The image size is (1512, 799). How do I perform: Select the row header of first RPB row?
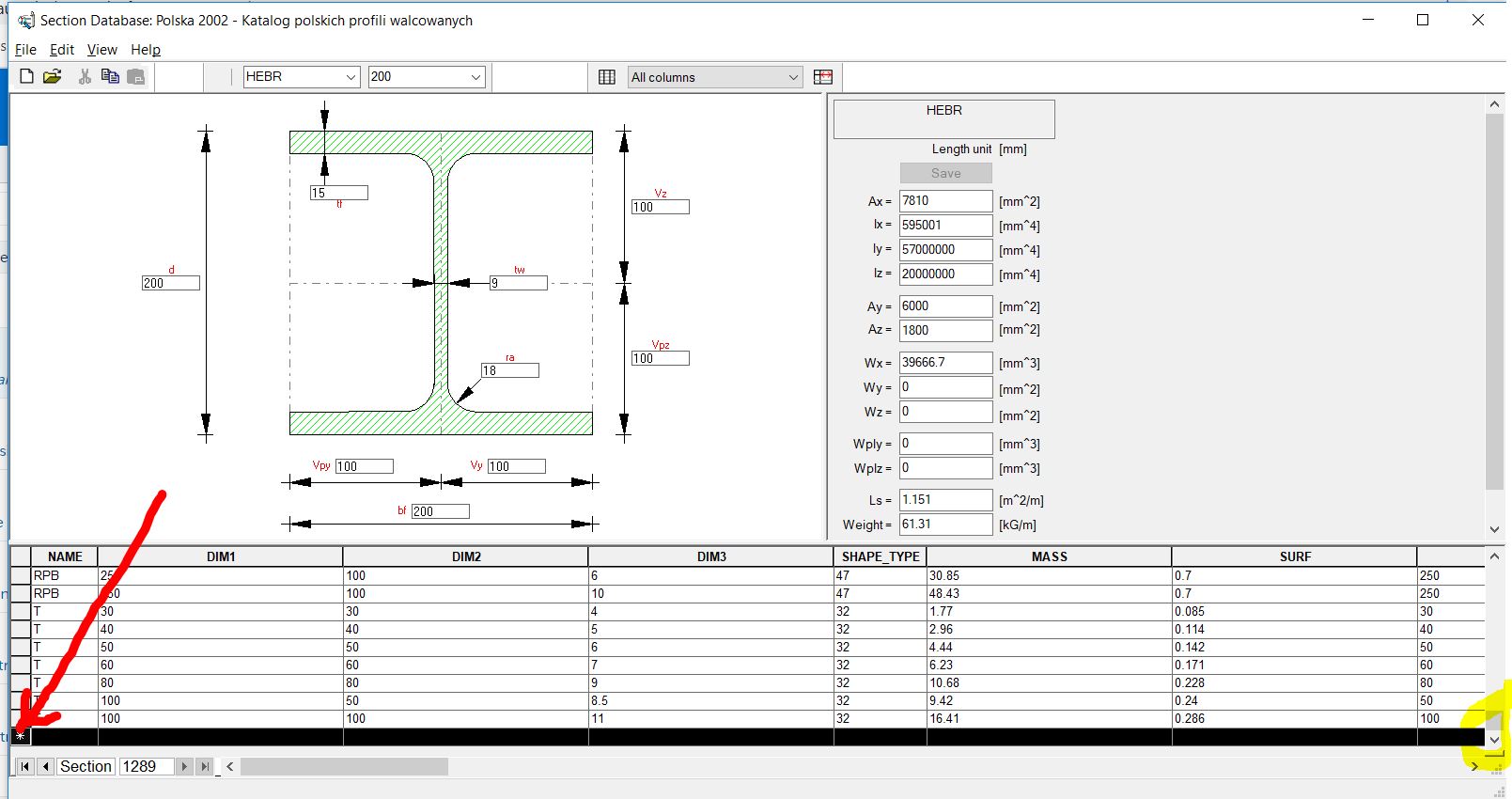coord(21,575)
